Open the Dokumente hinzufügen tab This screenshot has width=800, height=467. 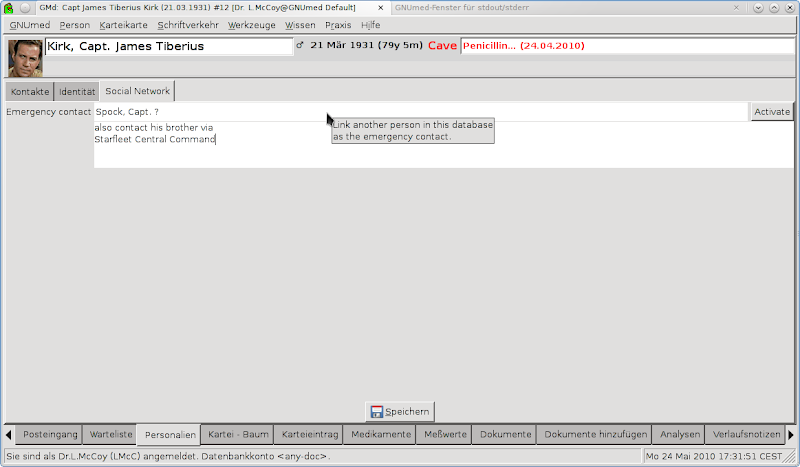pyautogui.click(x=595, y=434)
